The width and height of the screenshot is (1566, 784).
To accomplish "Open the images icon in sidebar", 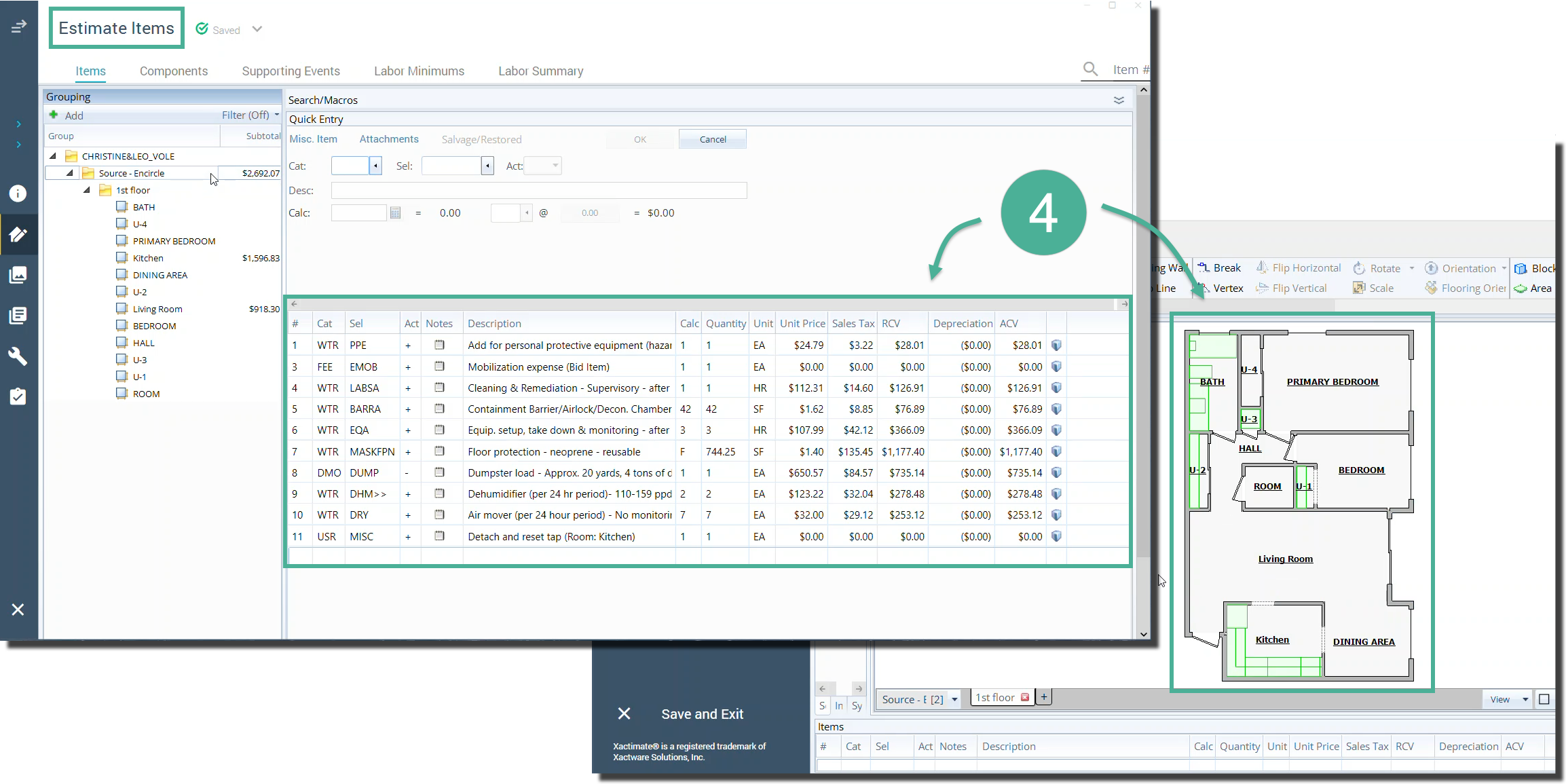I will coord(18,275).
